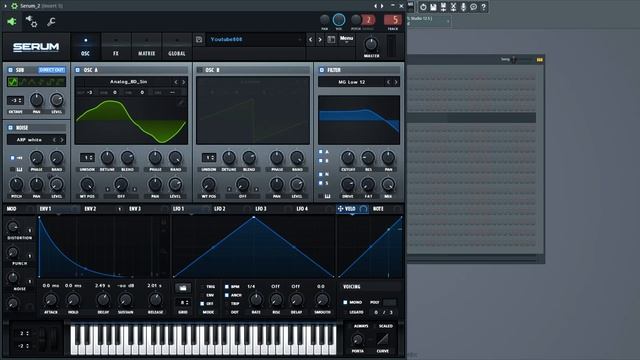Image resolution: width=640 pixels, height=360 pixels.
Task: Toggle the noise keytrack keyboard icon
Action: pos(19,169)
